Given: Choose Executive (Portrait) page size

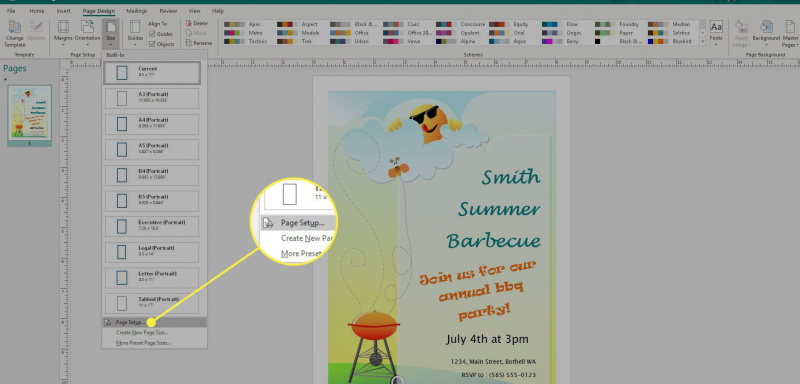Looking at the screenshot, I should 152,226.
